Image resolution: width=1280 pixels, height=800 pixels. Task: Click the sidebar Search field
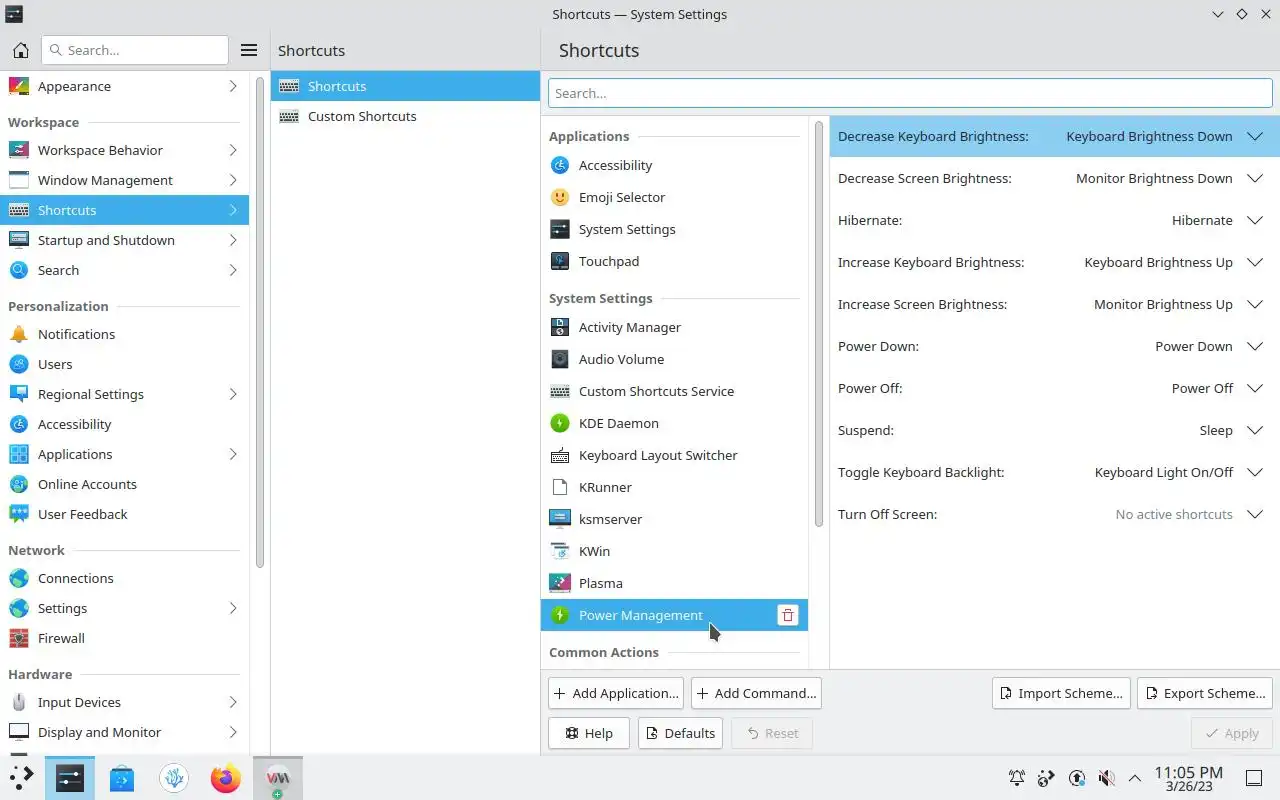(x=135, y=50)
